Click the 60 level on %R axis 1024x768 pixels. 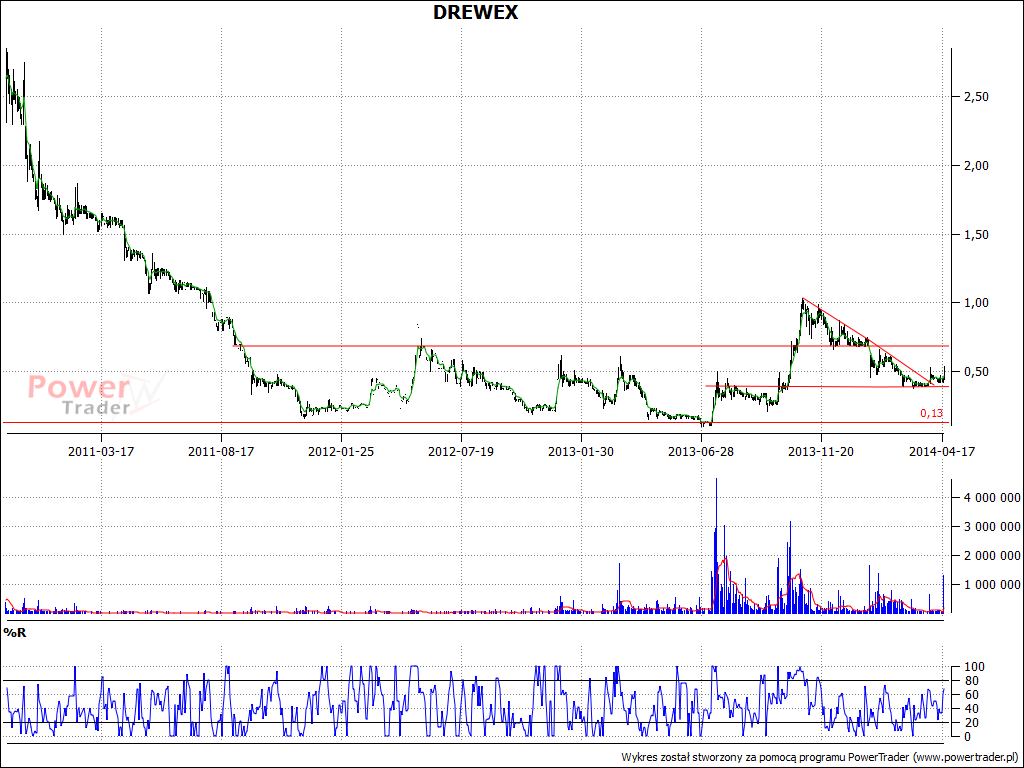971,695
